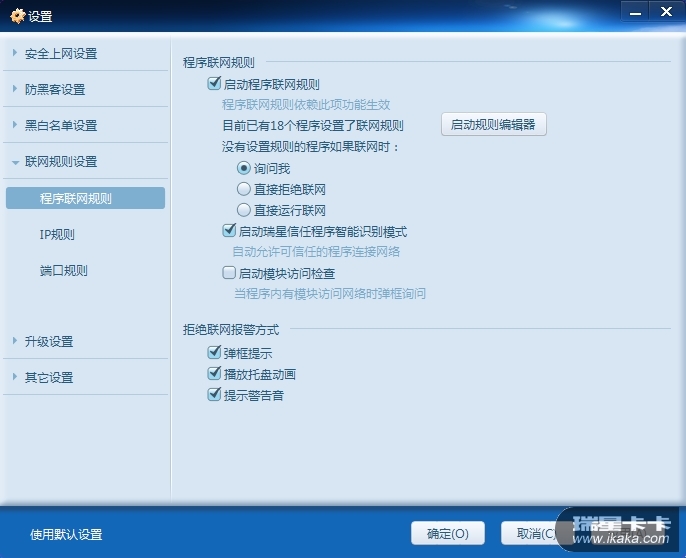Collapse arrow next to 联网规则设置

15,162
